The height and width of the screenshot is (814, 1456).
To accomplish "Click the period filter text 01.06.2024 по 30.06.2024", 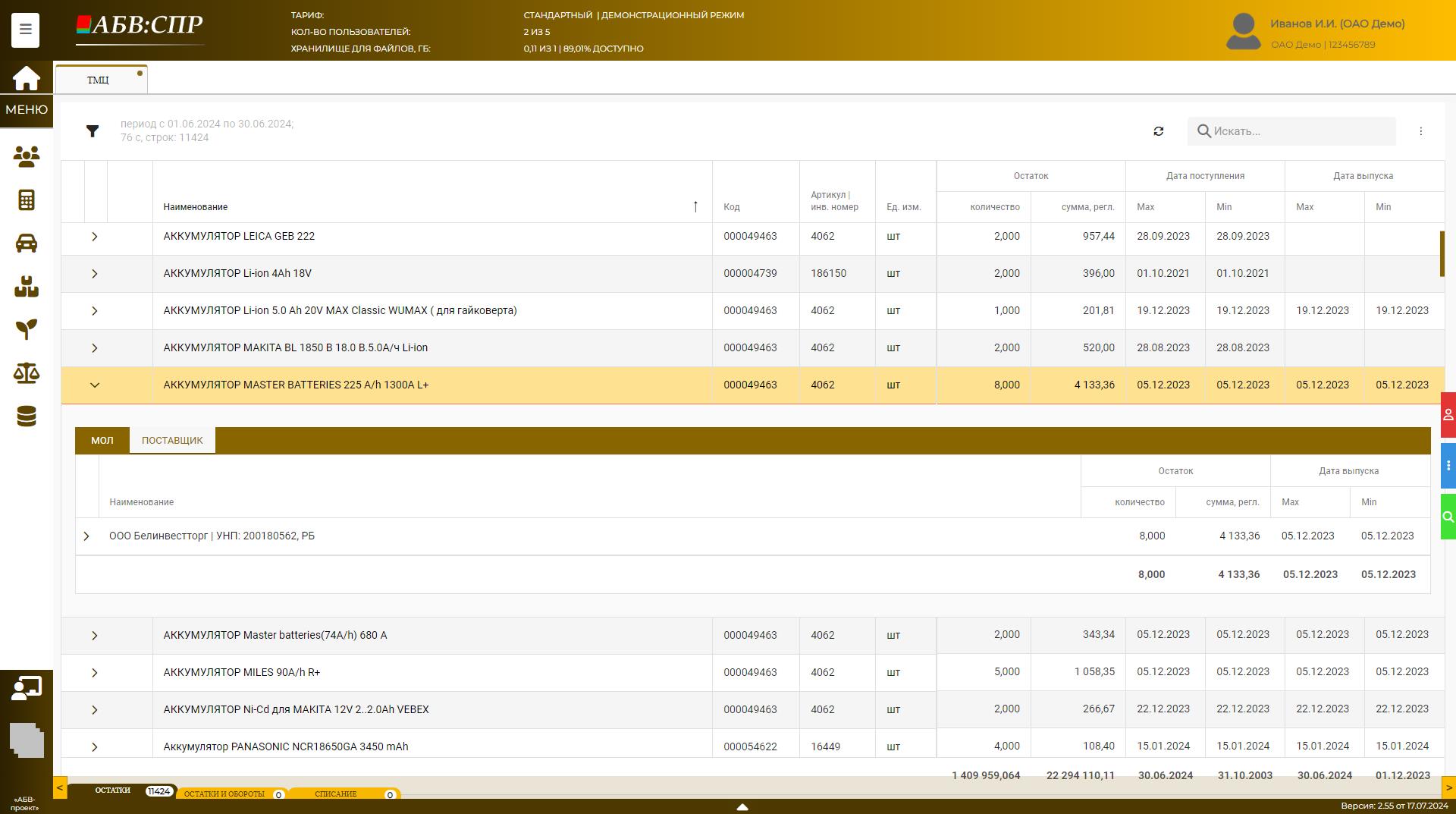I will pos(207,124).
